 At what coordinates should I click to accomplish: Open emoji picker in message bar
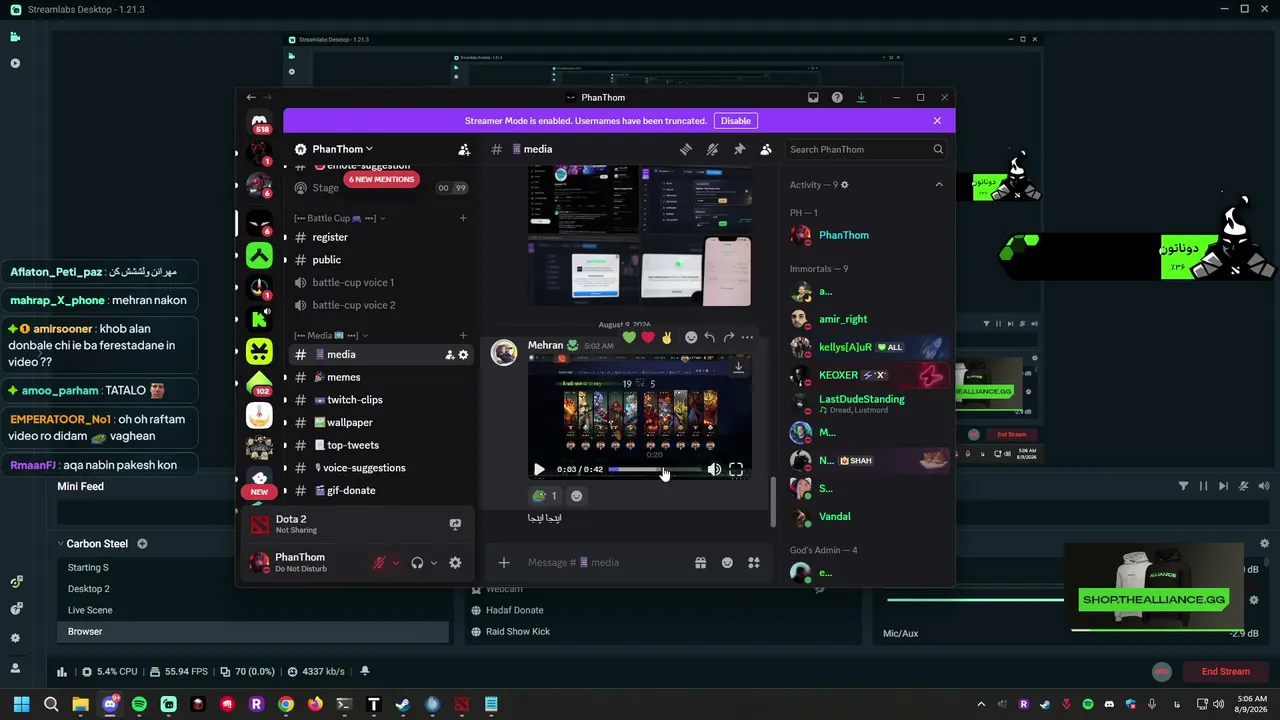727,563
